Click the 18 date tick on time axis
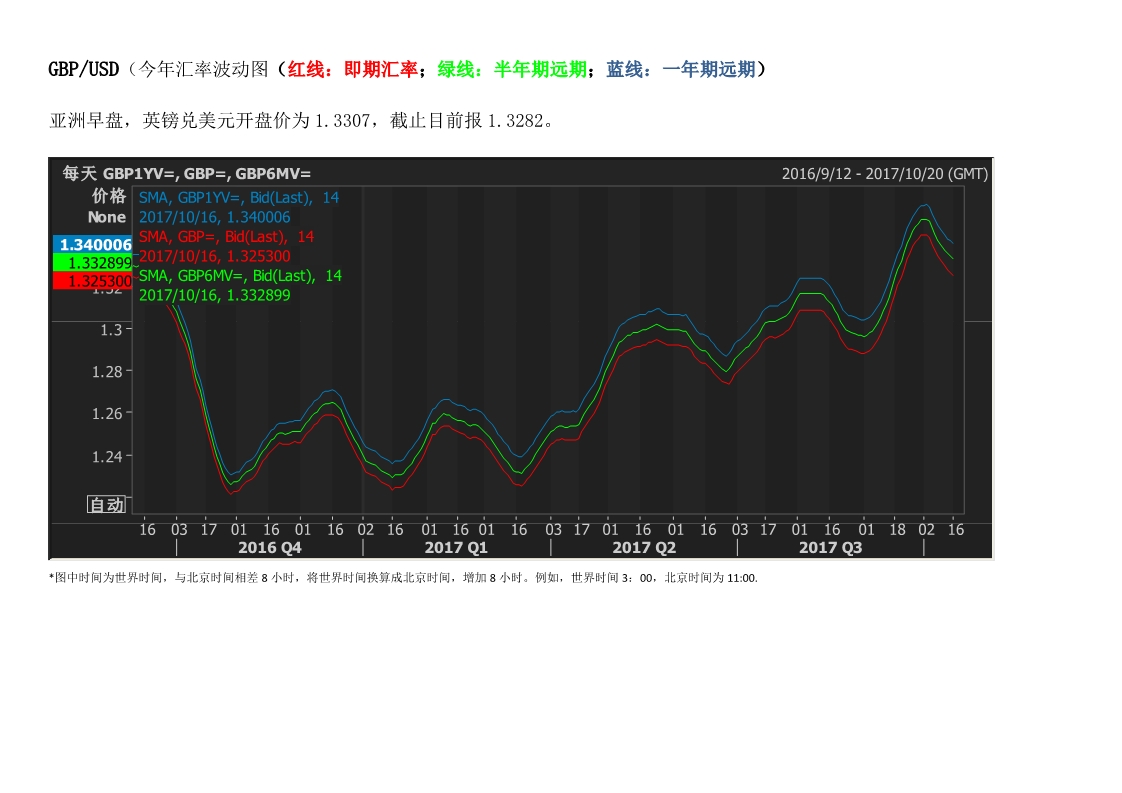 coord(897,530)
